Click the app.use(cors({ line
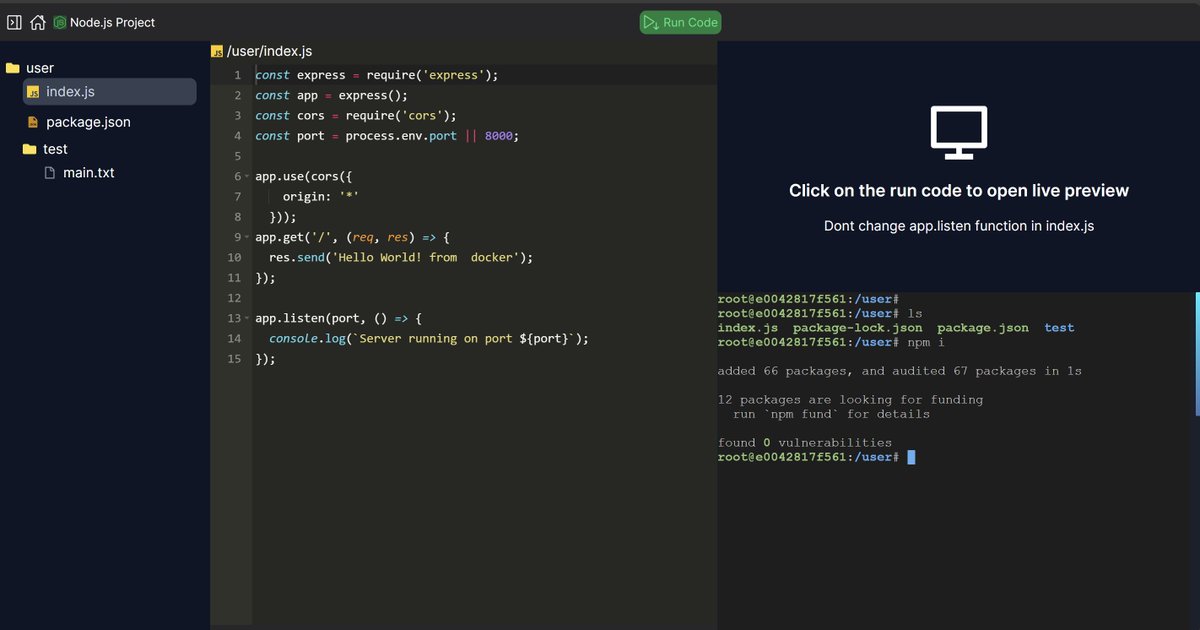 [x=304, y=177]
